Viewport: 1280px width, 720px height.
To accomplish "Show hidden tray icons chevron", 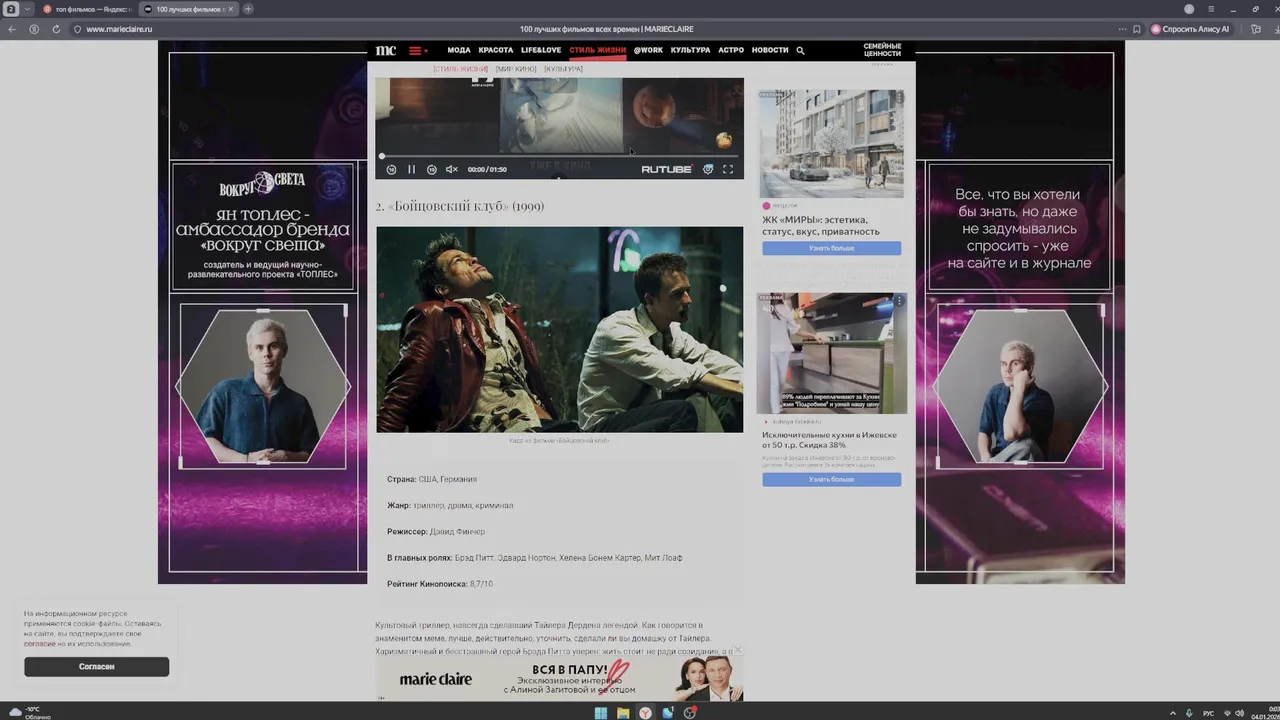I will click(x=1173, y=713).
